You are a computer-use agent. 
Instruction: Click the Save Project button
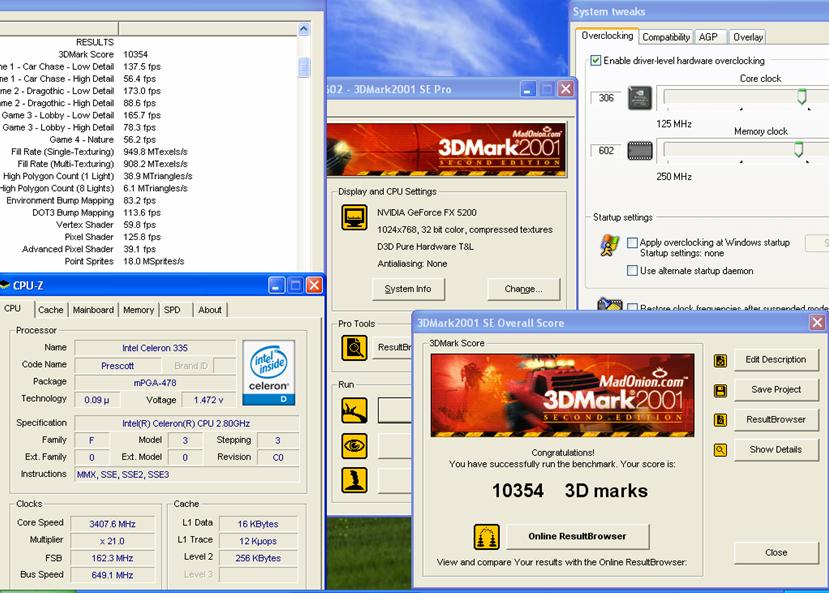(776, 390)
